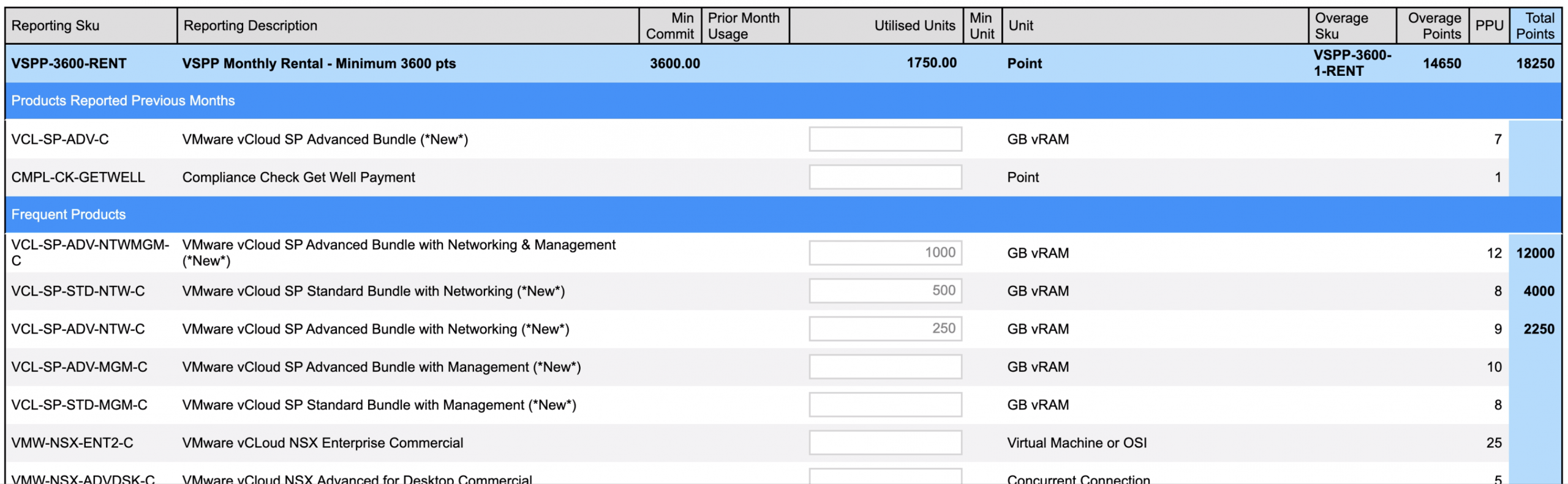
Task: Click PPU value 7 for VCL-SP-ADV-C
Action: pyautogui.click(x=1498, y=140)
